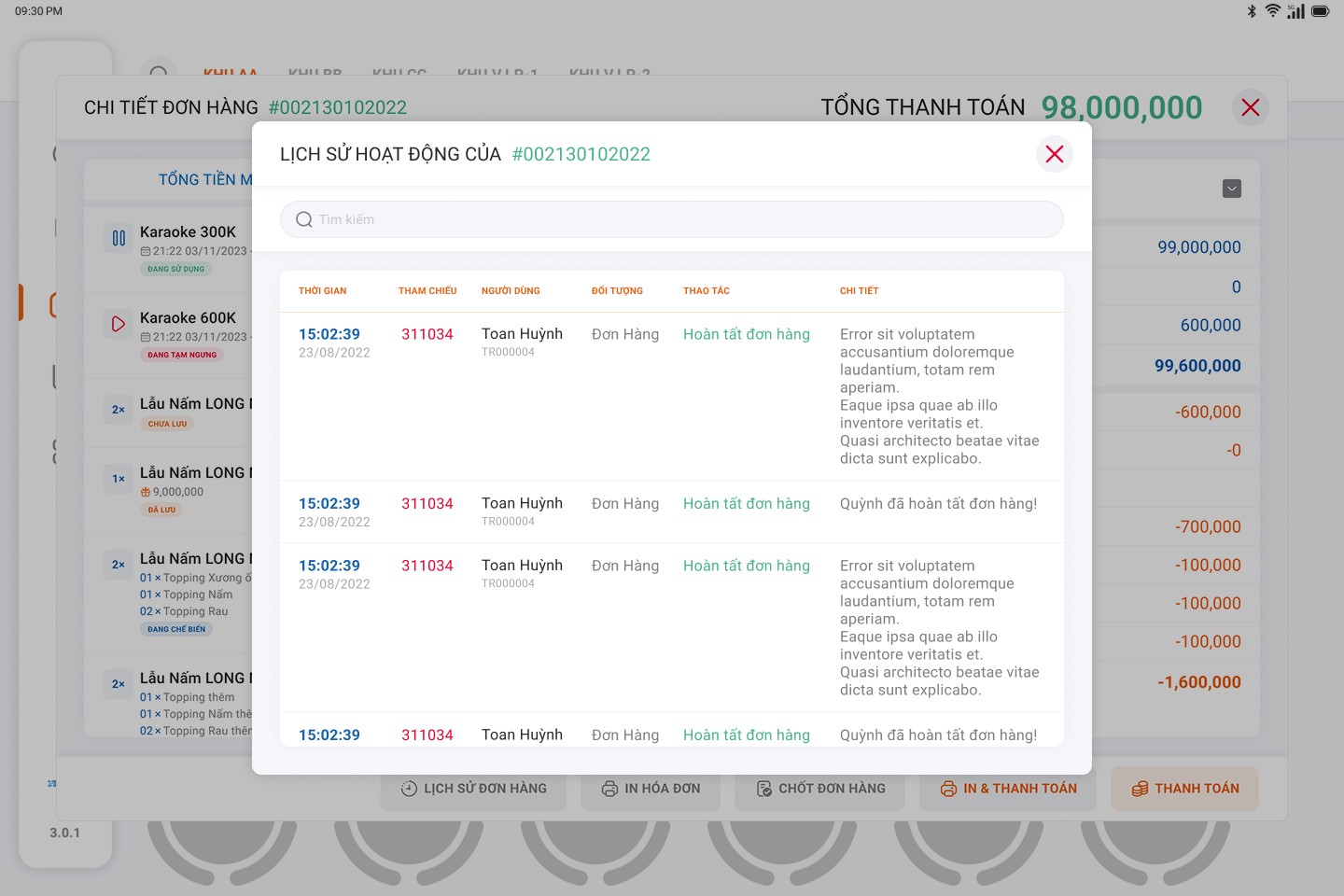Image resolution: width=1344 pixels, height=896 pixels.
Task: Click the cellular signal icon
Action: pyautogui.click(x=1295, y=11)
